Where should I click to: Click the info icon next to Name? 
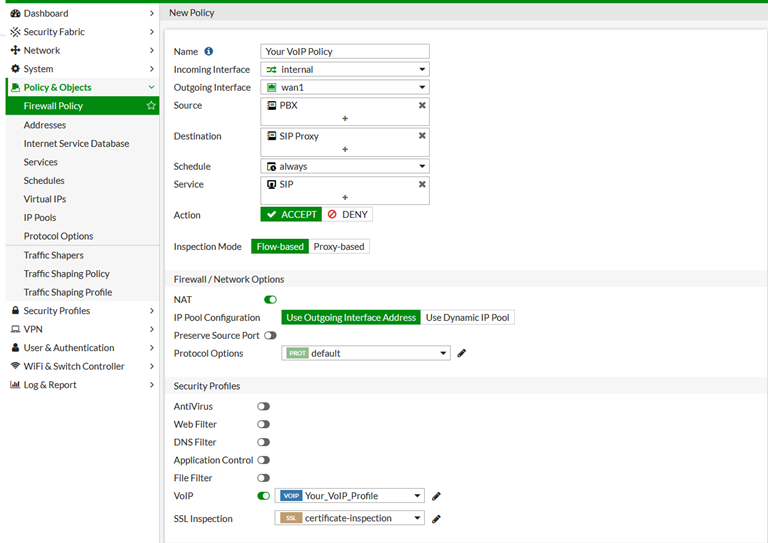[x=209, y=51]
